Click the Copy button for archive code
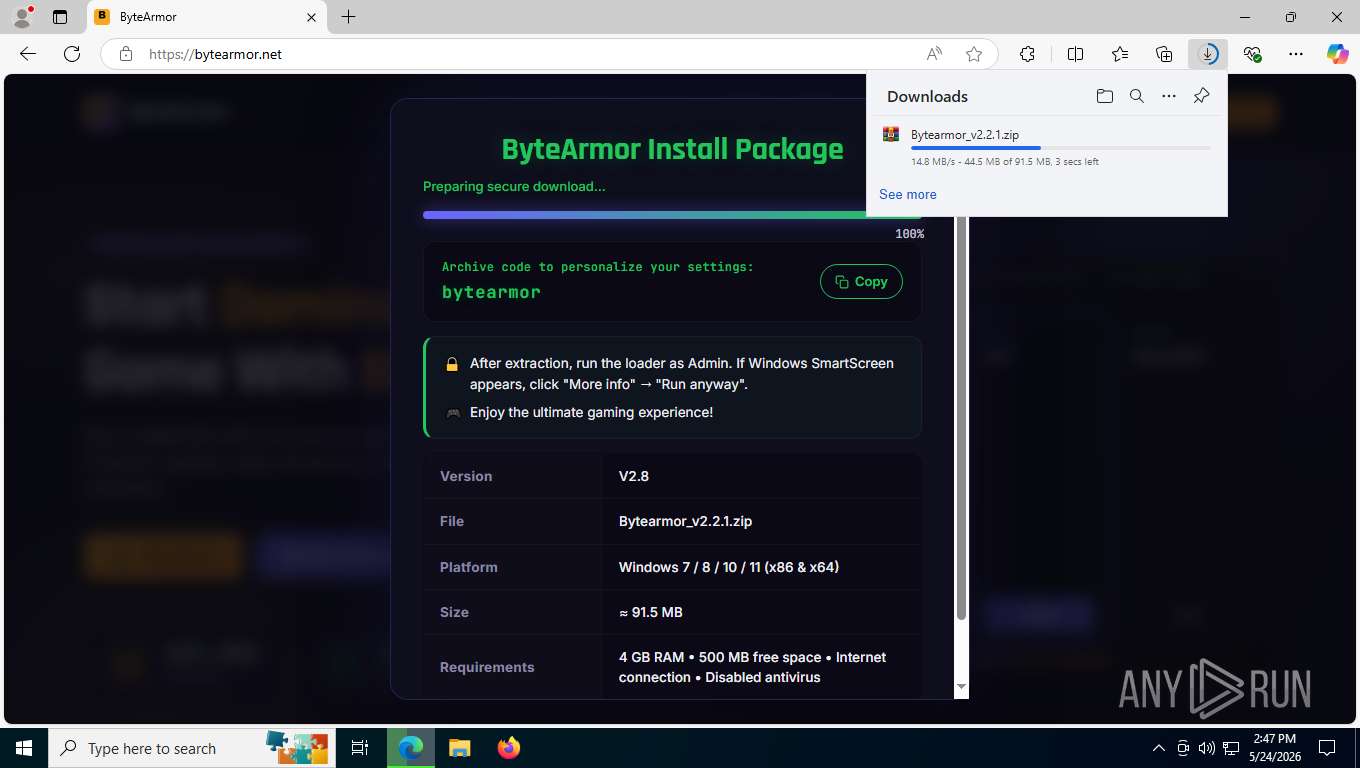The image size is (1360, 768). [861, 282]
